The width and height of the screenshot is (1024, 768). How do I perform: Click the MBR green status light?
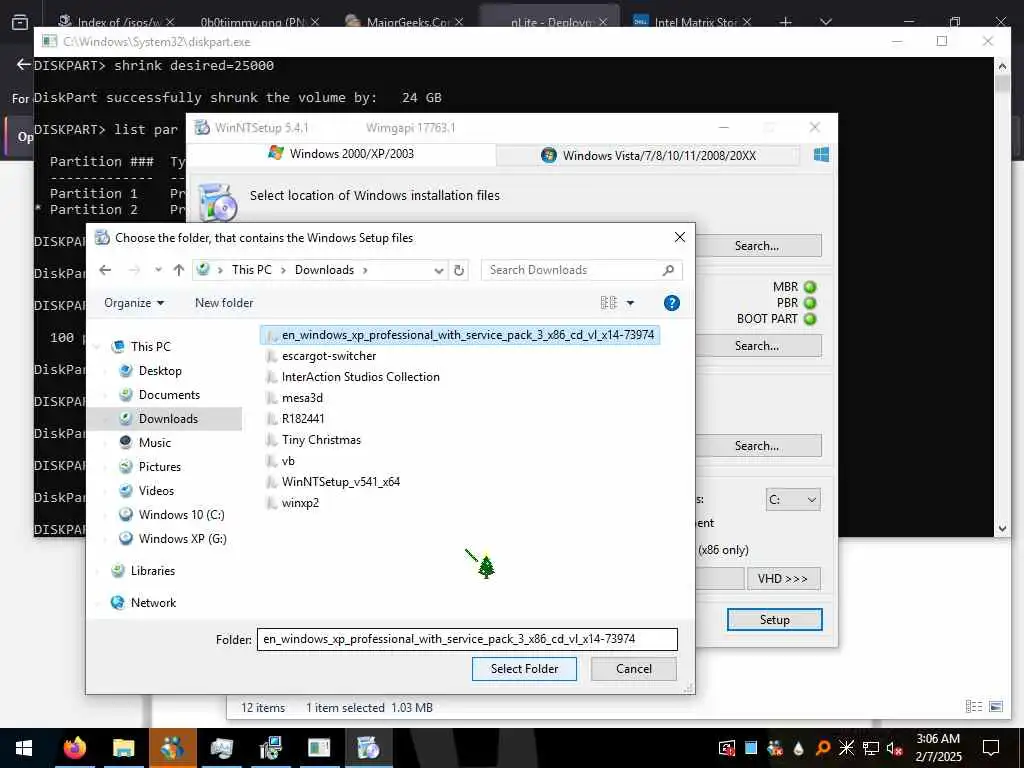[810, 287]
